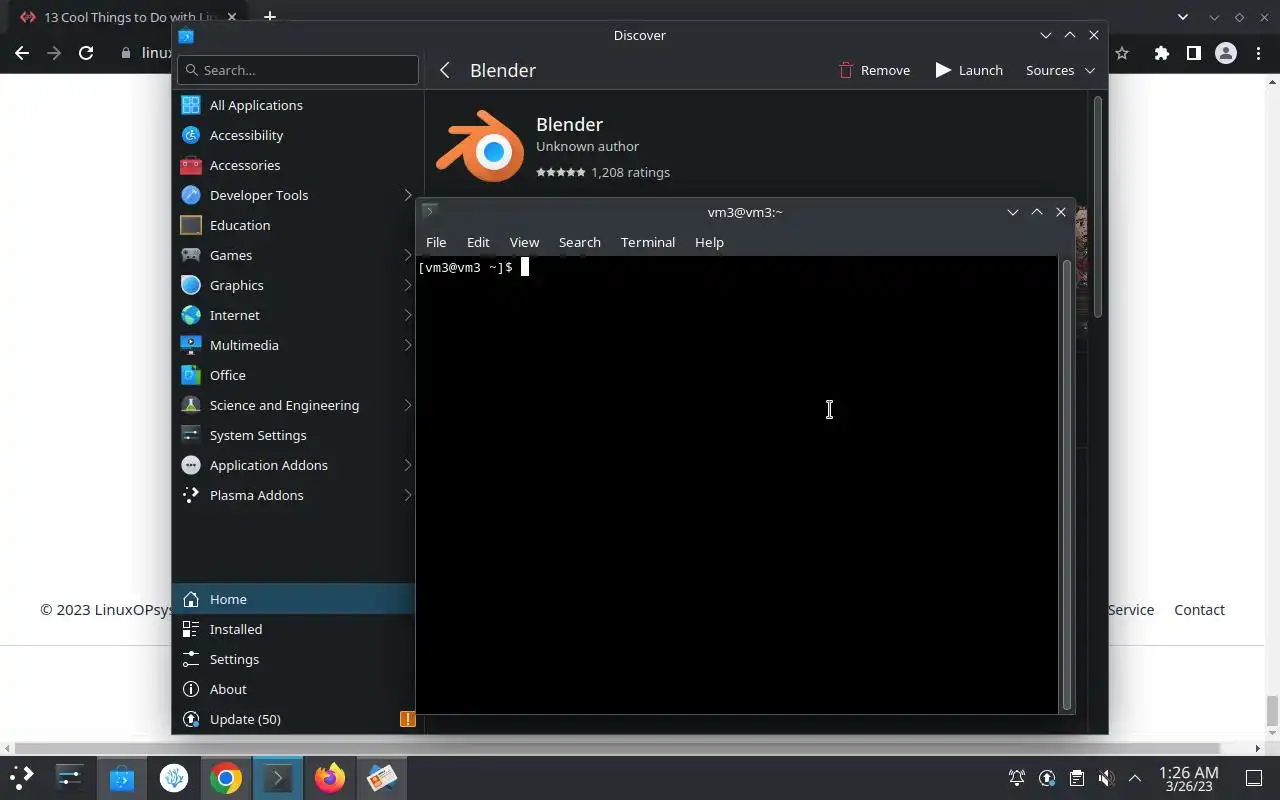Open Plasma Addons icon
Image resolution: width=1280 pixels, height=800 pixels.
tap(191, 495)
